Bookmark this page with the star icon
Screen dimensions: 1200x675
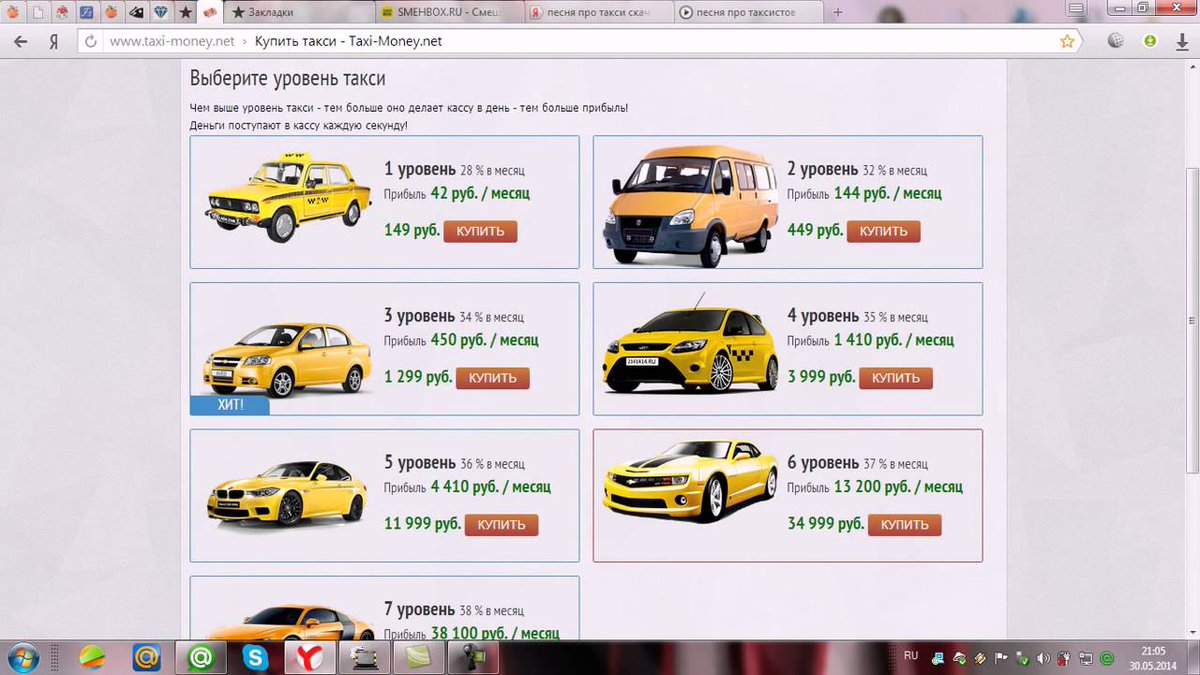point(1067,42)
